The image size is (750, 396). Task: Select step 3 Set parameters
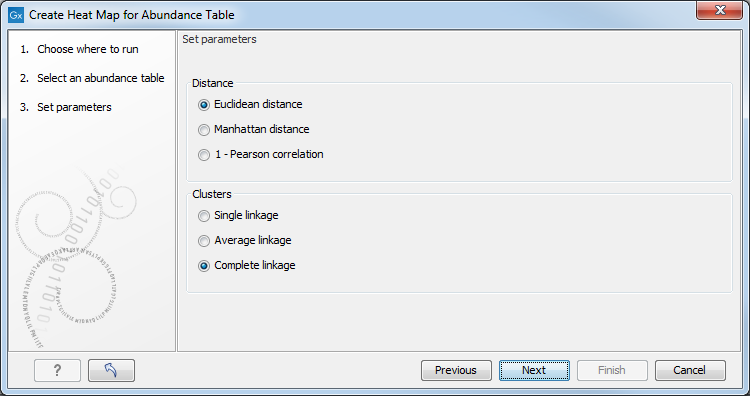[66, 107]
